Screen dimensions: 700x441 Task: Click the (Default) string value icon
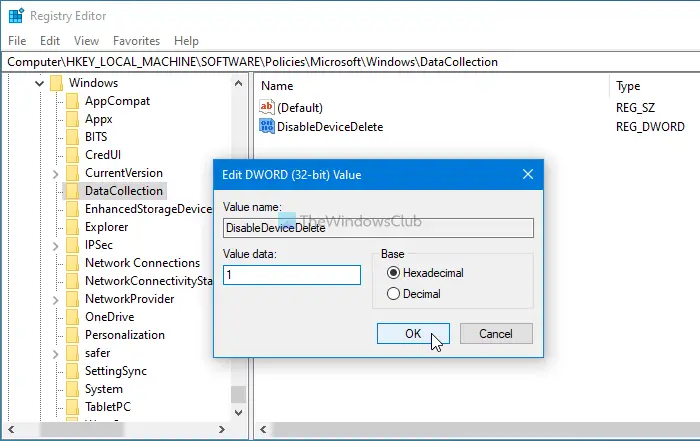(x=267, y=107)
